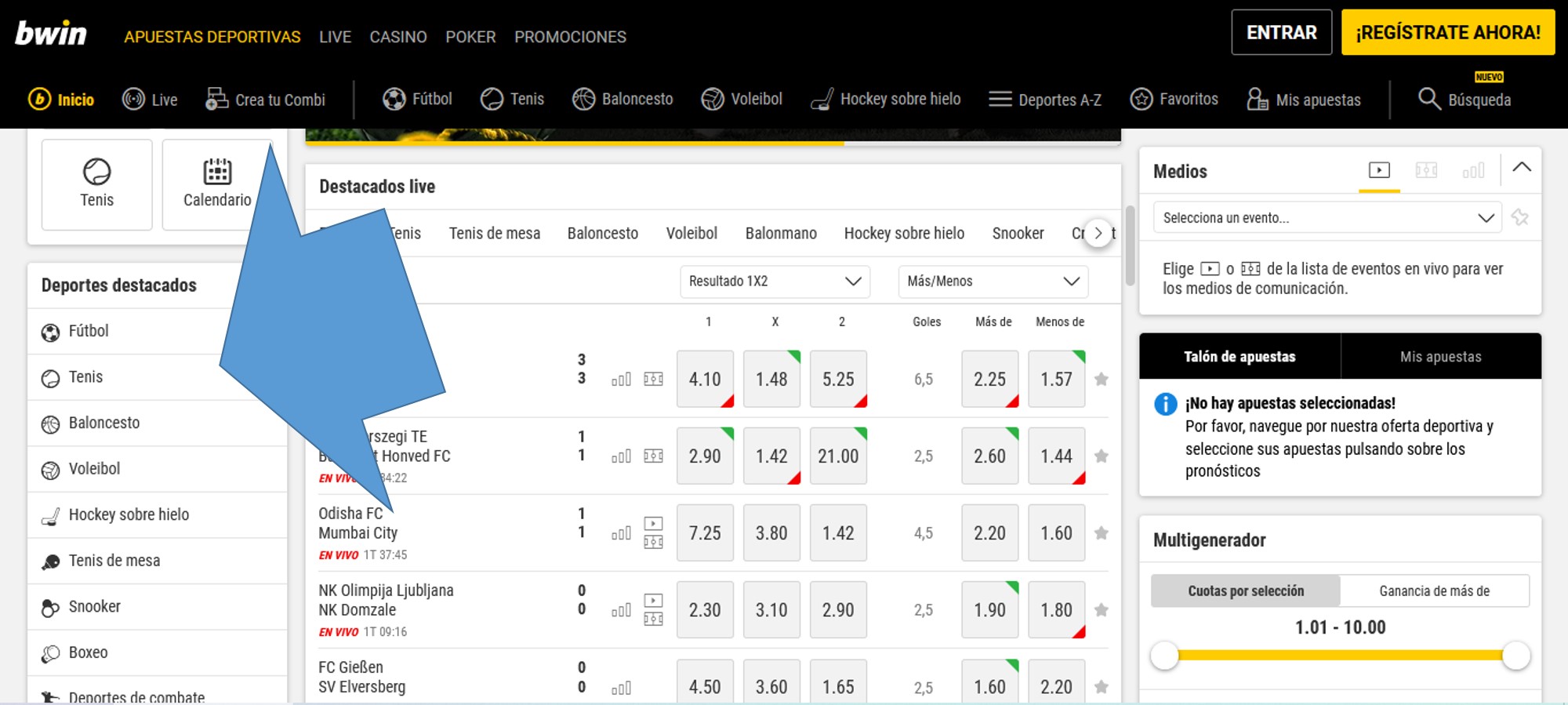Select Ganancia de más de option

pos(1435,591)
